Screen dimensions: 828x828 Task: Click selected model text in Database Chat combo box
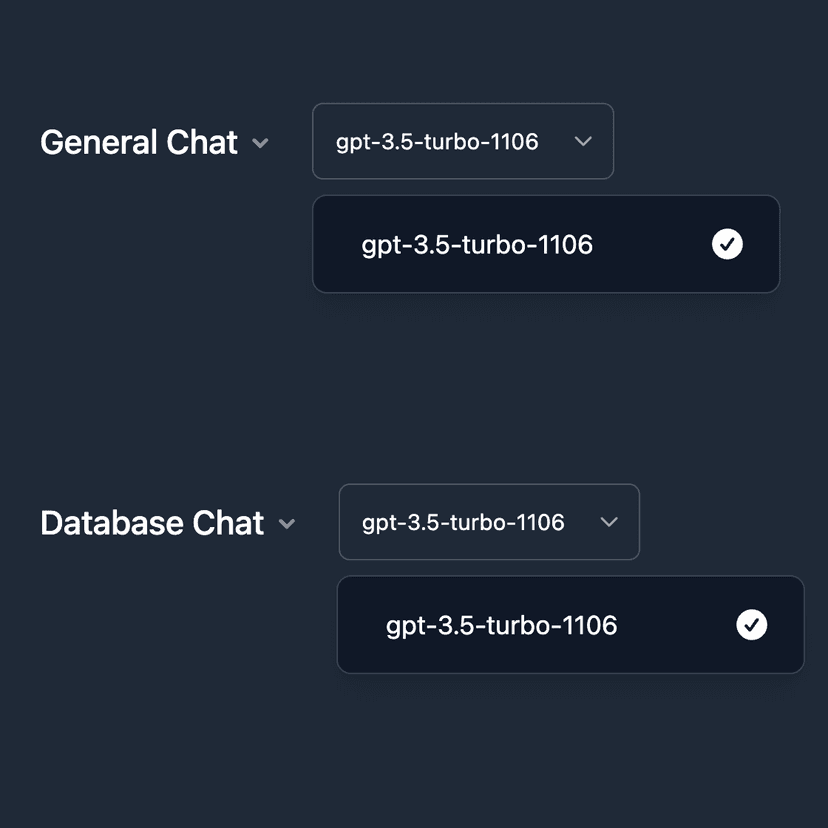pyautogui.click(x=463, y=522)
